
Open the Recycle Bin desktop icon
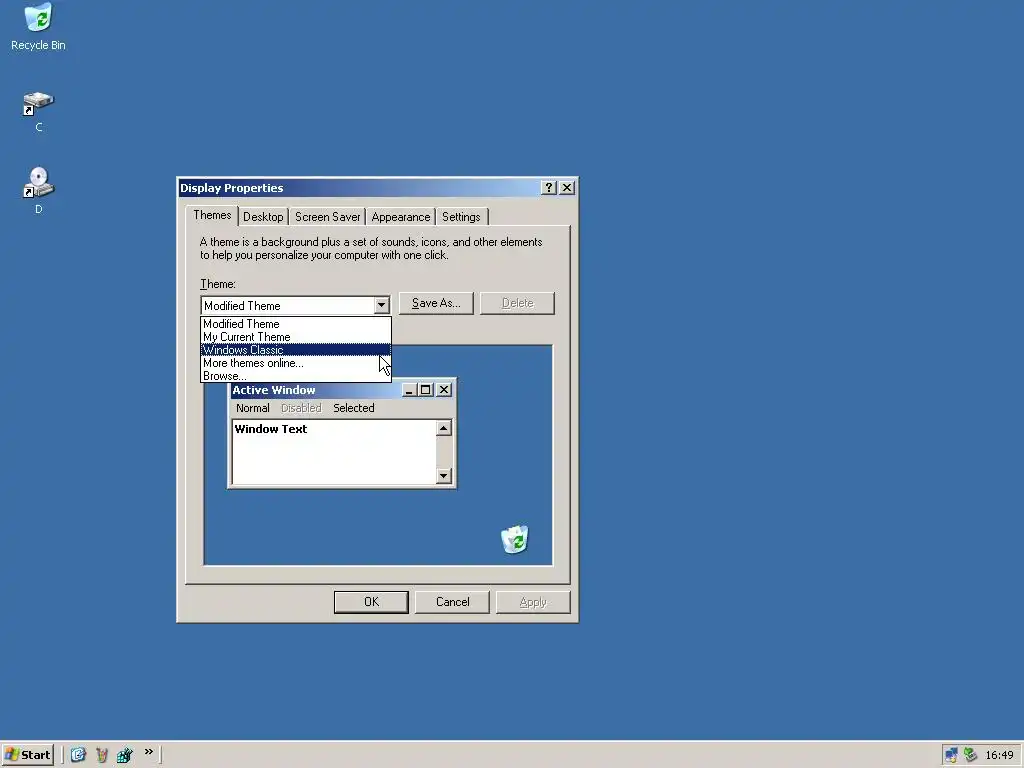coord(39,26)
